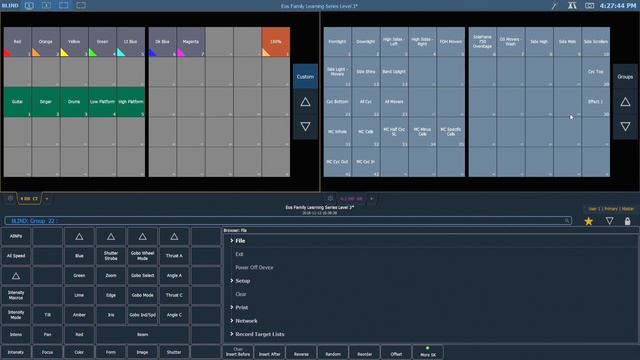Open the Shutter parameter category
Viewport: 640px width, 360px height.
(174, 352)
